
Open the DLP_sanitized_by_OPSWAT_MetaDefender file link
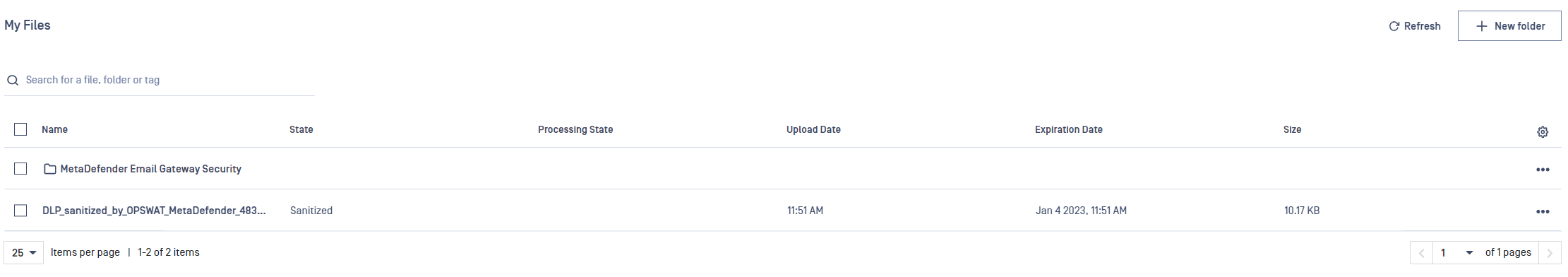tap(154, 211)
